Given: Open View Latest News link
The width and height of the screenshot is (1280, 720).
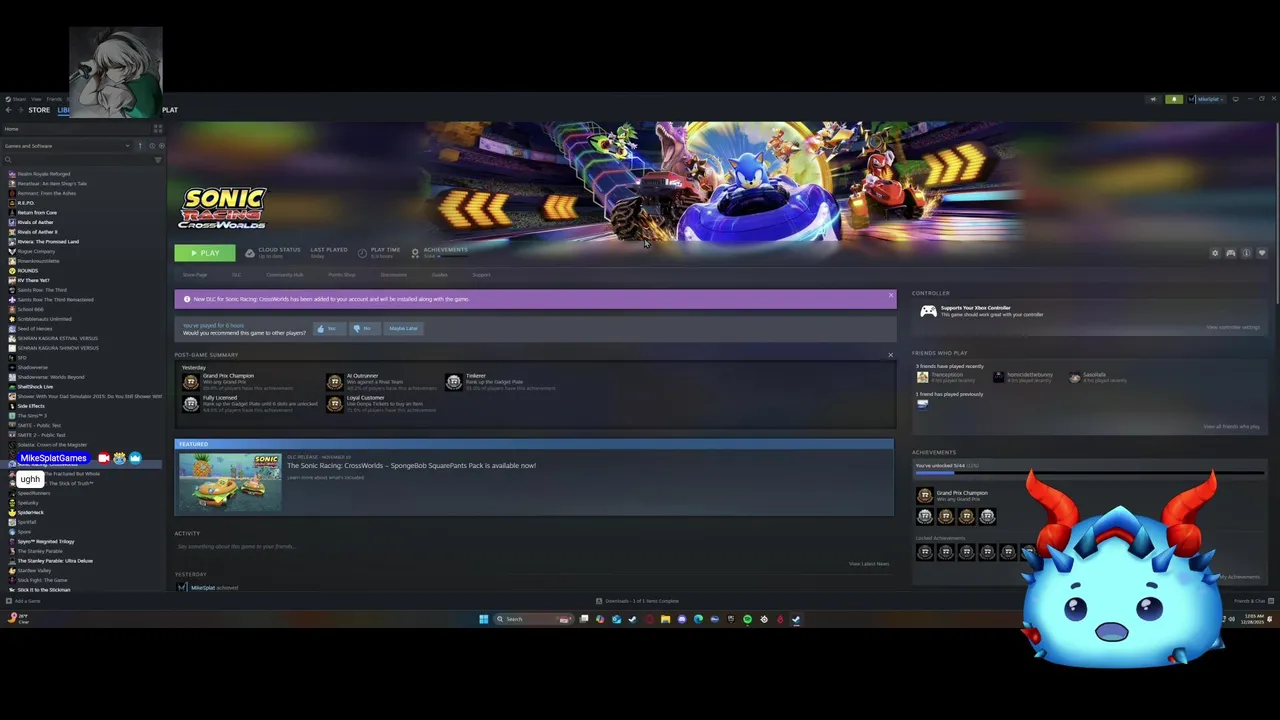Looking at the screenshot, I should tap(868, 564).
